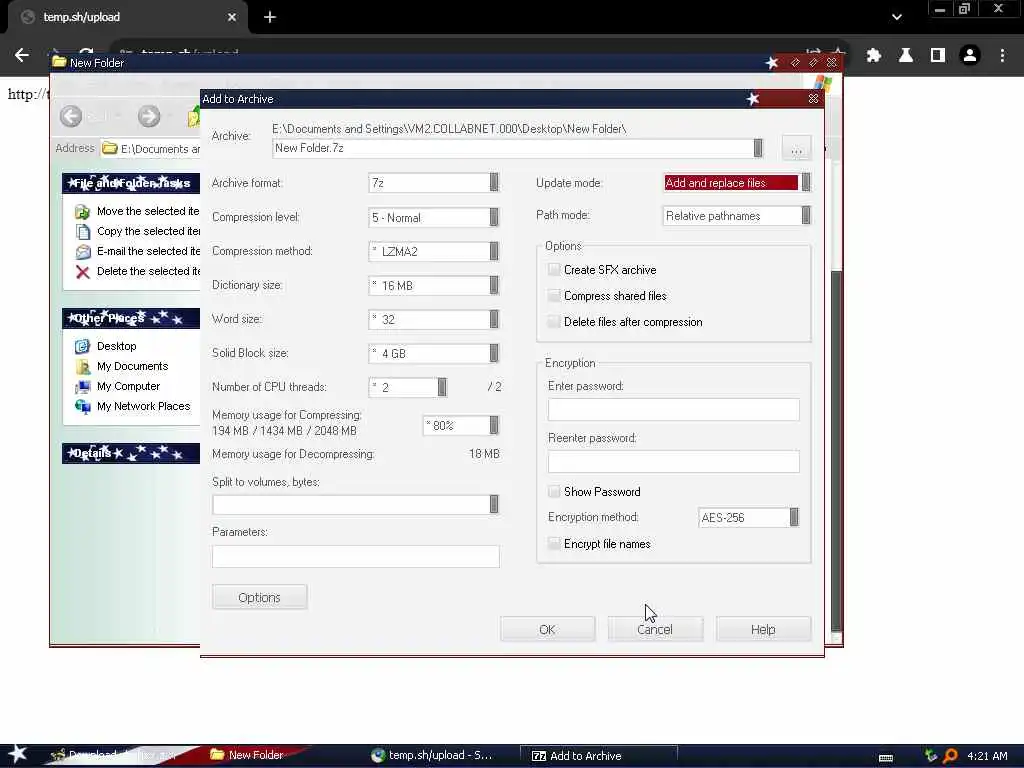Click Move the selected items icon

[82, 212]
